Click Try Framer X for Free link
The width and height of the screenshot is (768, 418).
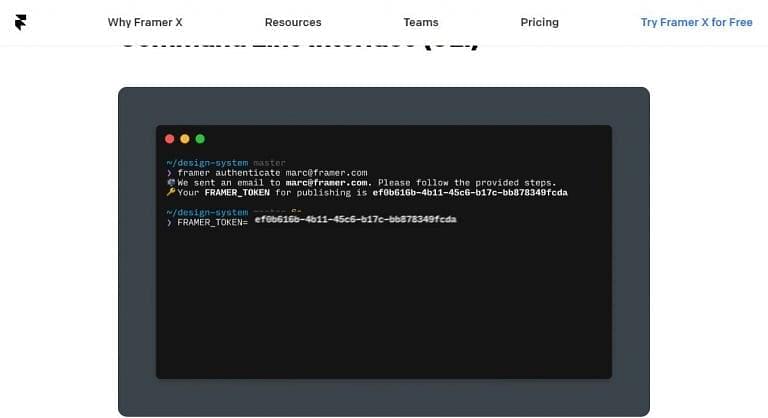[696, 23]
